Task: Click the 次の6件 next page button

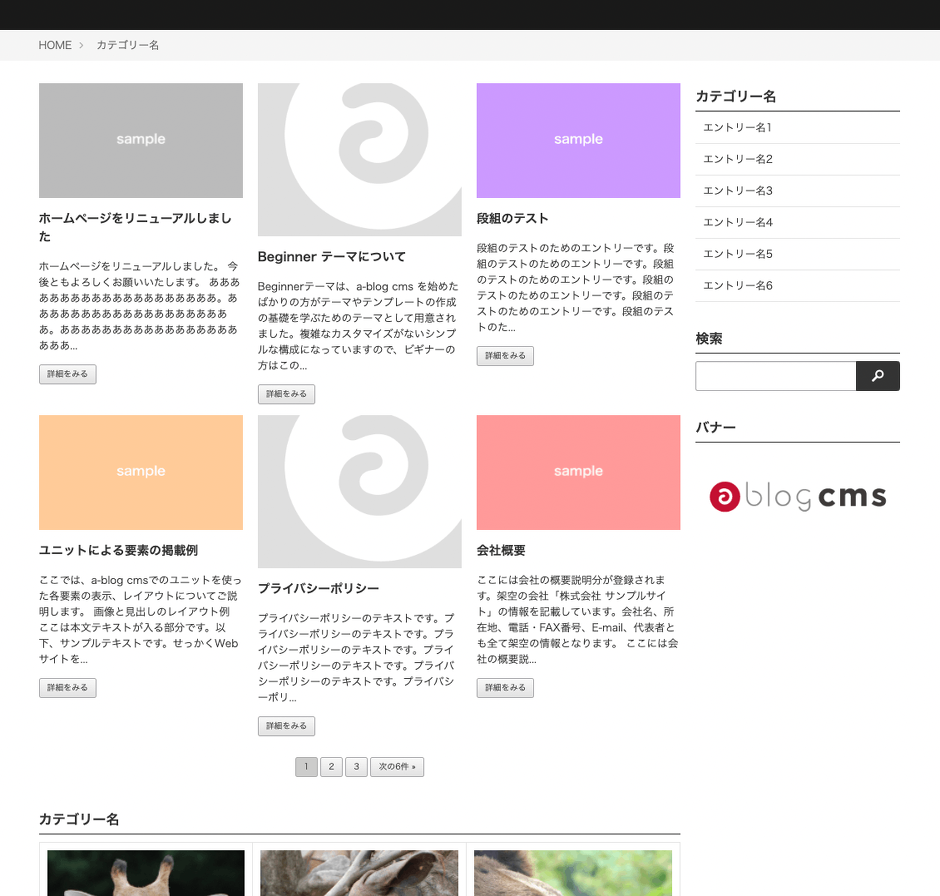Action: [397, 767]
